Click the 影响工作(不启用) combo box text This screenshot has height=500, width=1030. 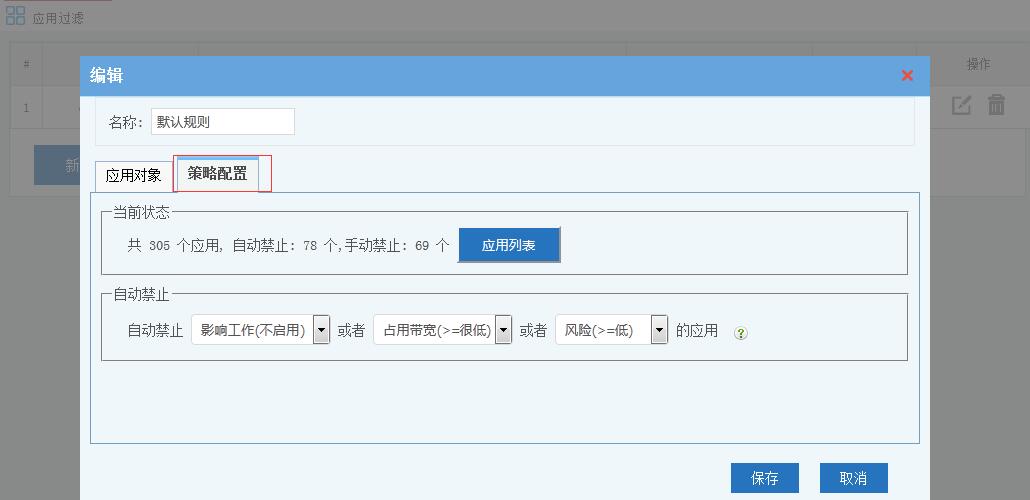pyautogui.click(x=252, y=330)
